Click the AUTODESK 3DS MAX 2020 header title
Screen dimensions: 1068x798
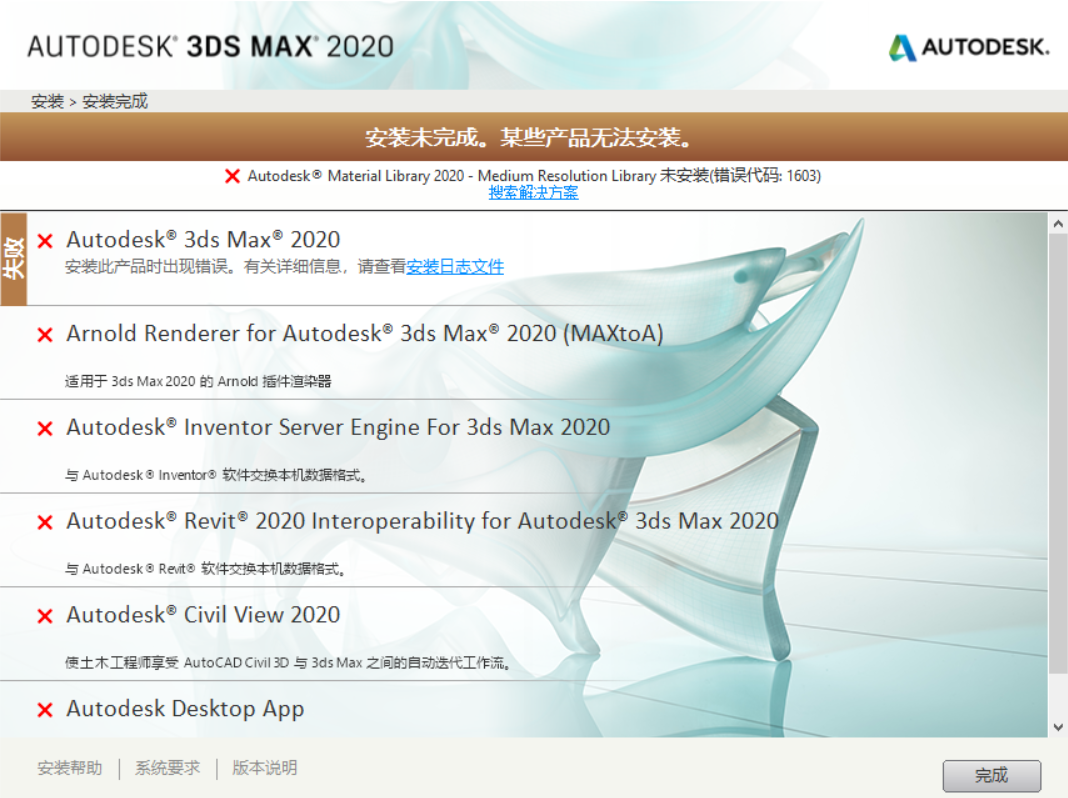click(x=210, y=47)
